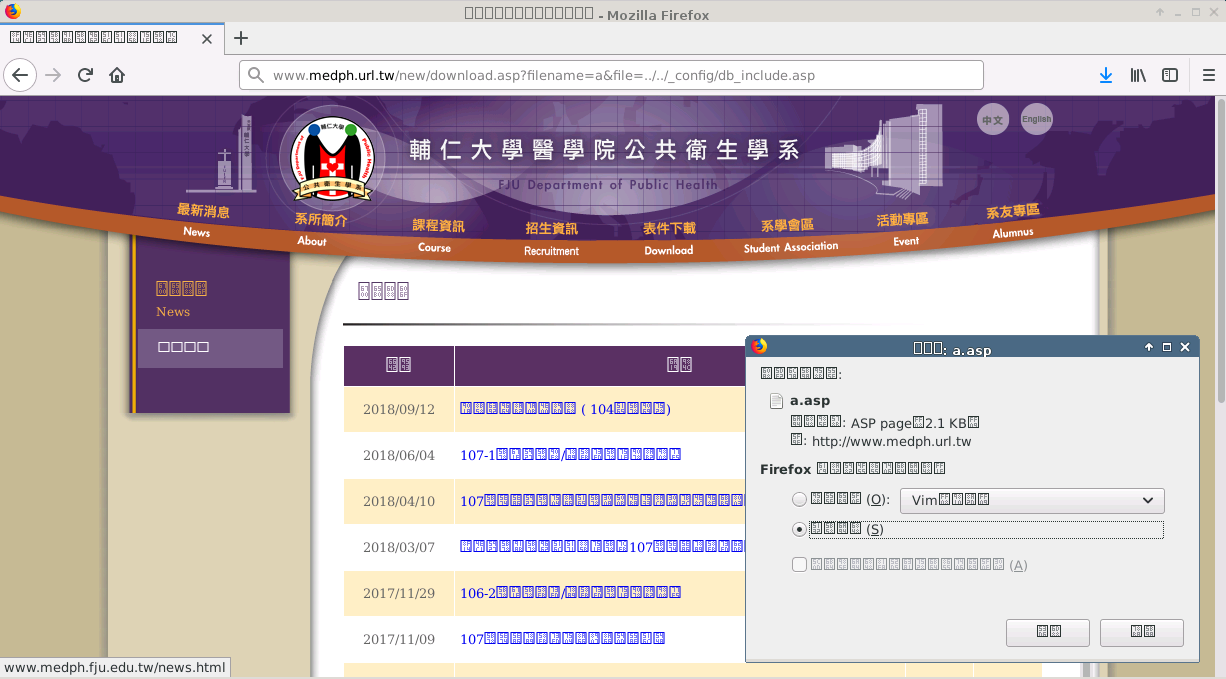Open the Event navigation menu item
This screenshot has width=1226, height=679.
pos(903,229)
